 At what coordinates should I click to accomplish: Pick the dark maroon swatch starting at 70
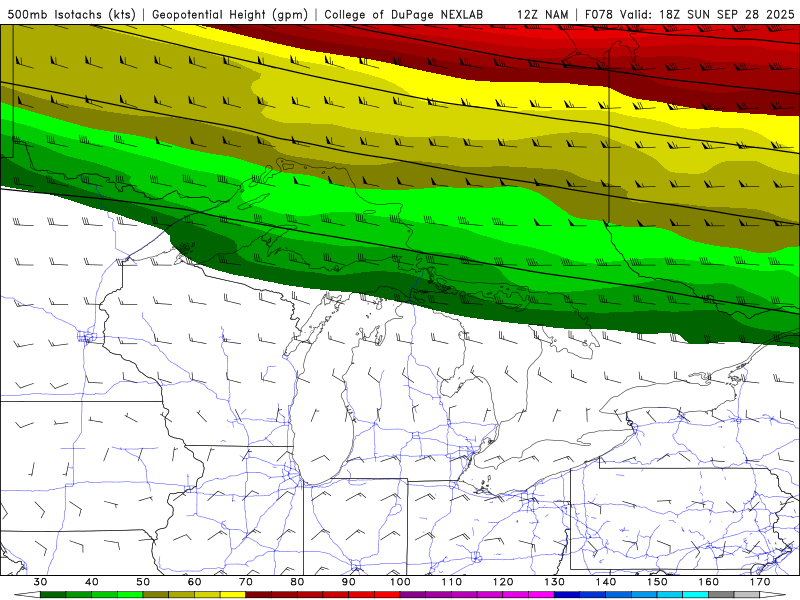click(x=259, y=594)
